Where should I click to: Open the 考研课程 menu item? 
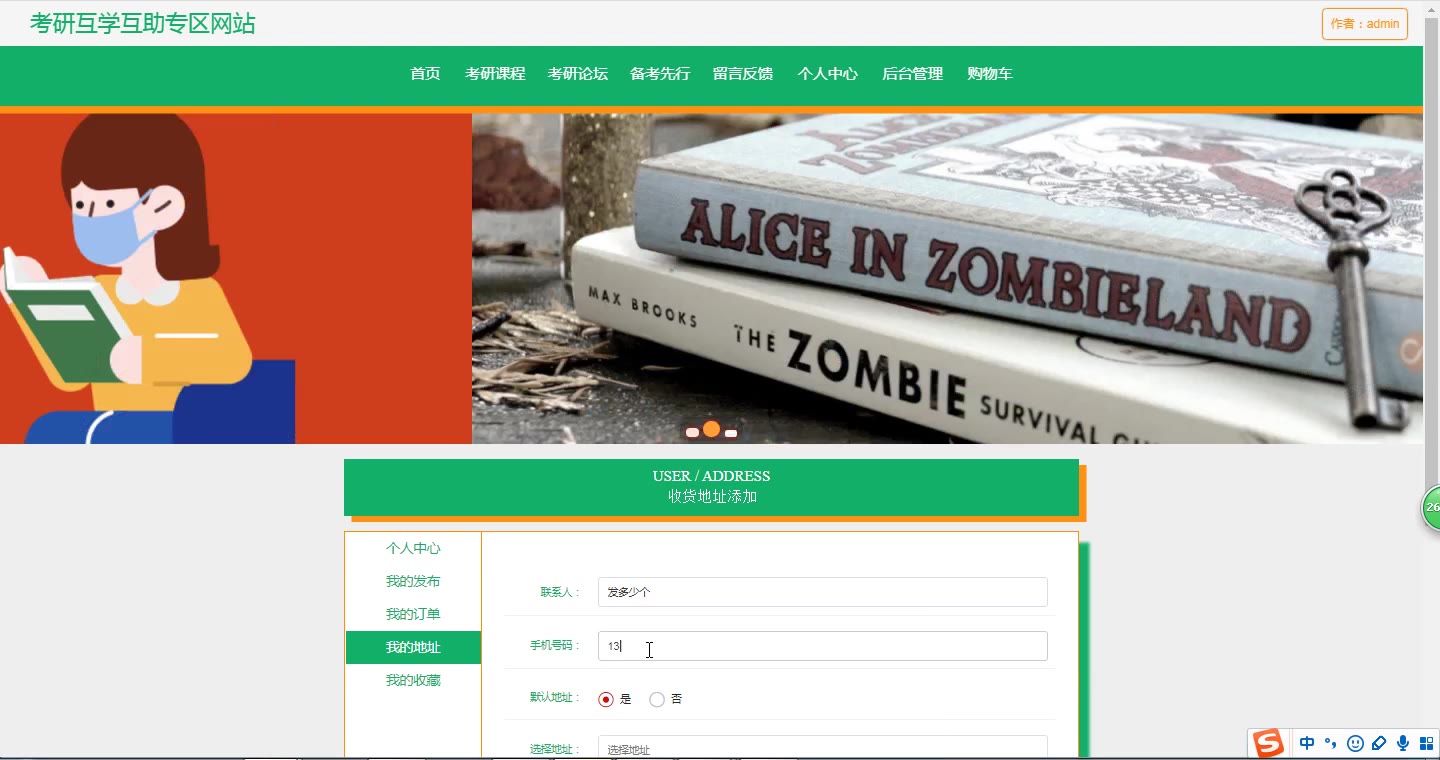point(495,74)
